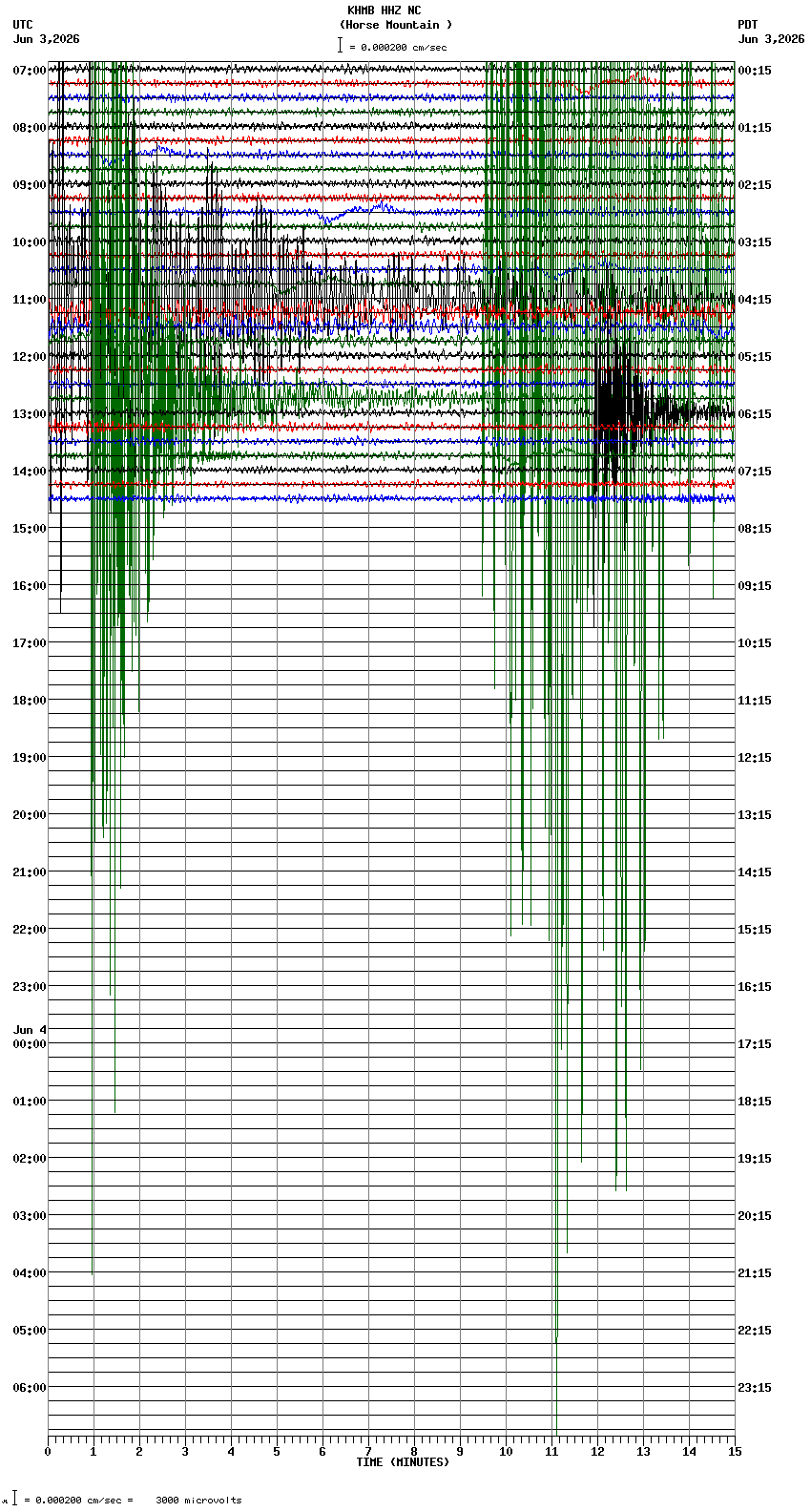The width and height of the screenshot is (811, 1512).
Task: Click the 14:15 PDT time label
Action: tap(755, 872)
